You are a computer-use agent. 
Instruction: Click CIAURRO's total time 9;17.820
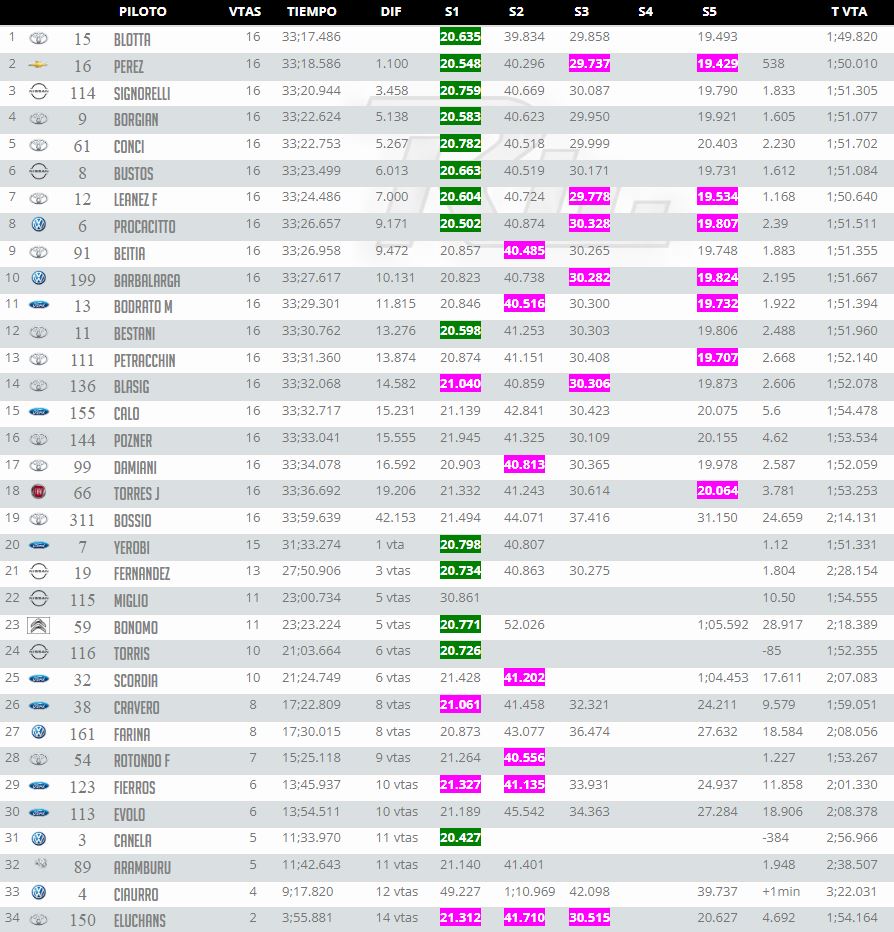pyautogui.click(x=307, y=892)
